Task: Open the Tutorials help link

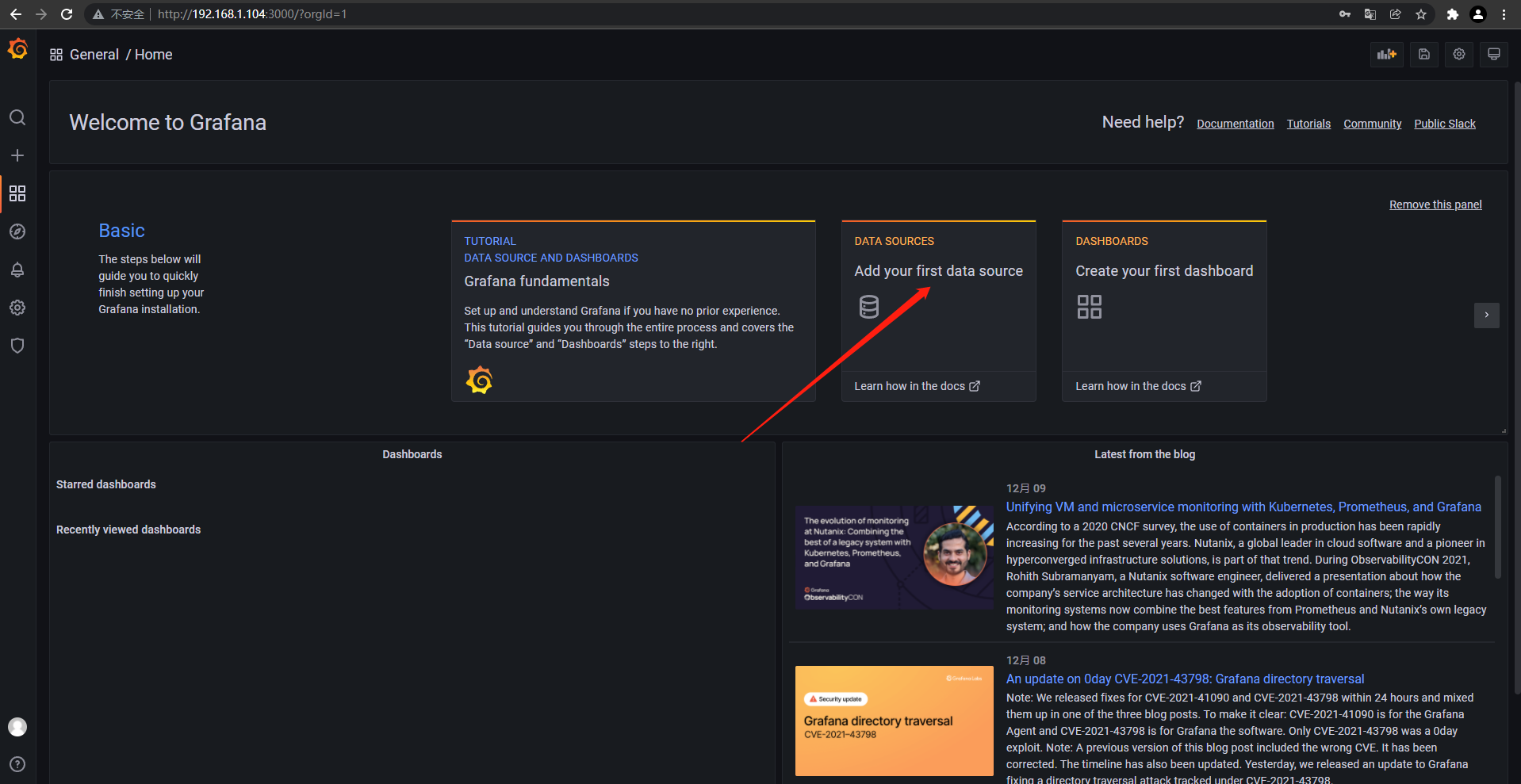Action: (x=1308, y=124)
